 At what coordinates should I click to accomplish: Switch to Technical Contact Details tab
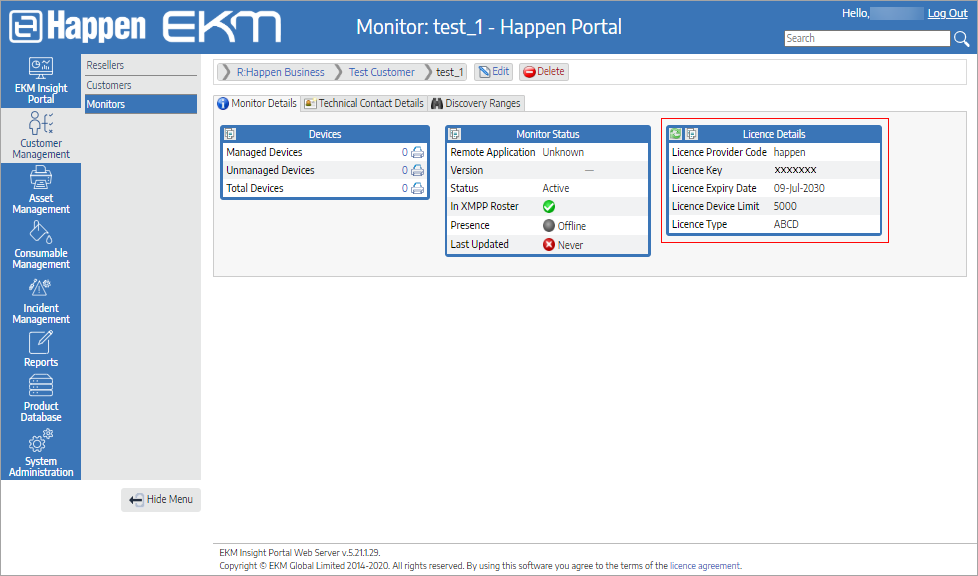[364, 103]
